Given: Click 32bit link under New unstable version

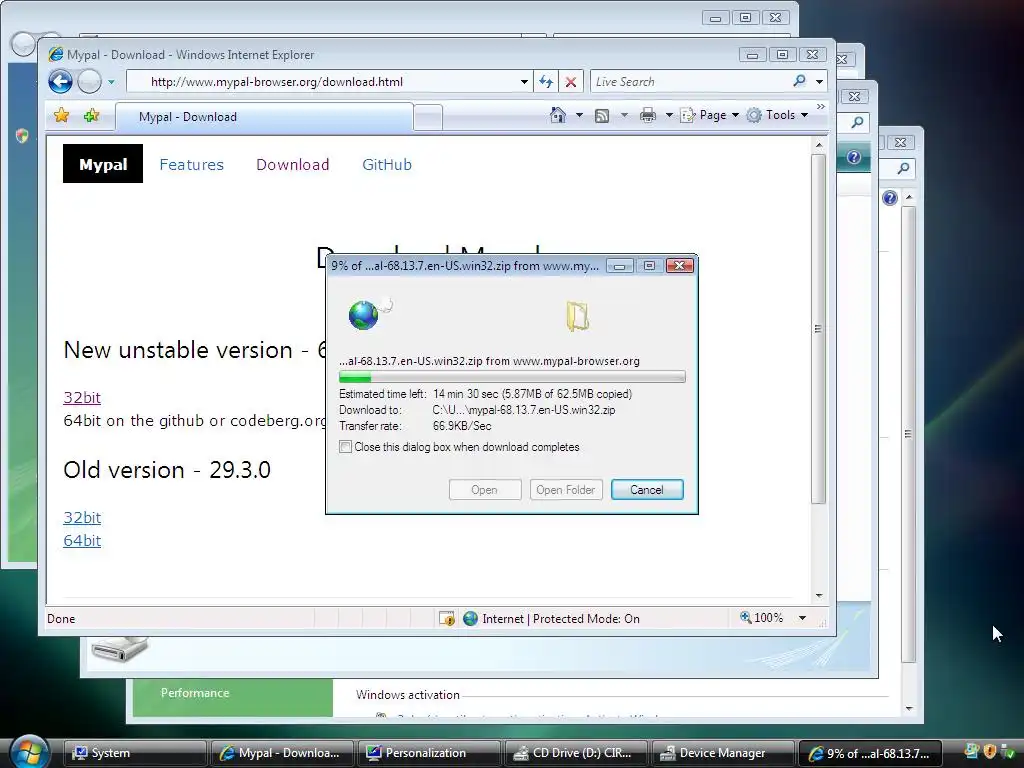Looking at the screenshot, I should [x=82, y=397].
